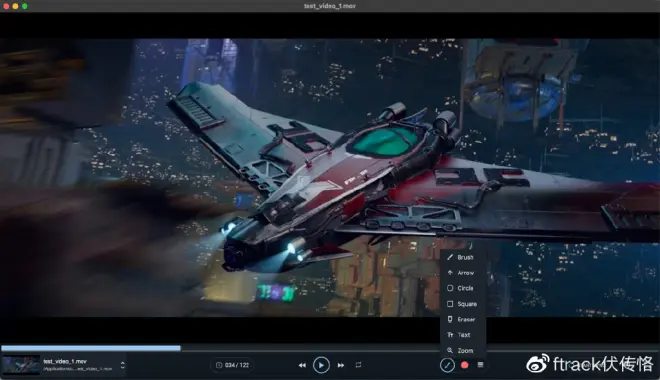660x380 pixels.
Task: Click the frame counter 034 / 122
Action: pos(232,365)
